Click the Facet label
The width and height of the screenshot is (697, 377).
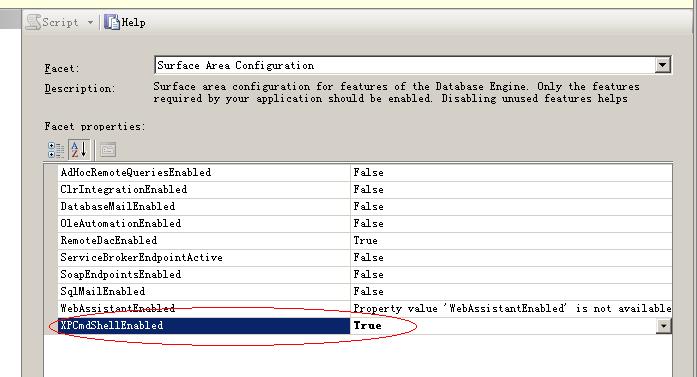(62, 68)
